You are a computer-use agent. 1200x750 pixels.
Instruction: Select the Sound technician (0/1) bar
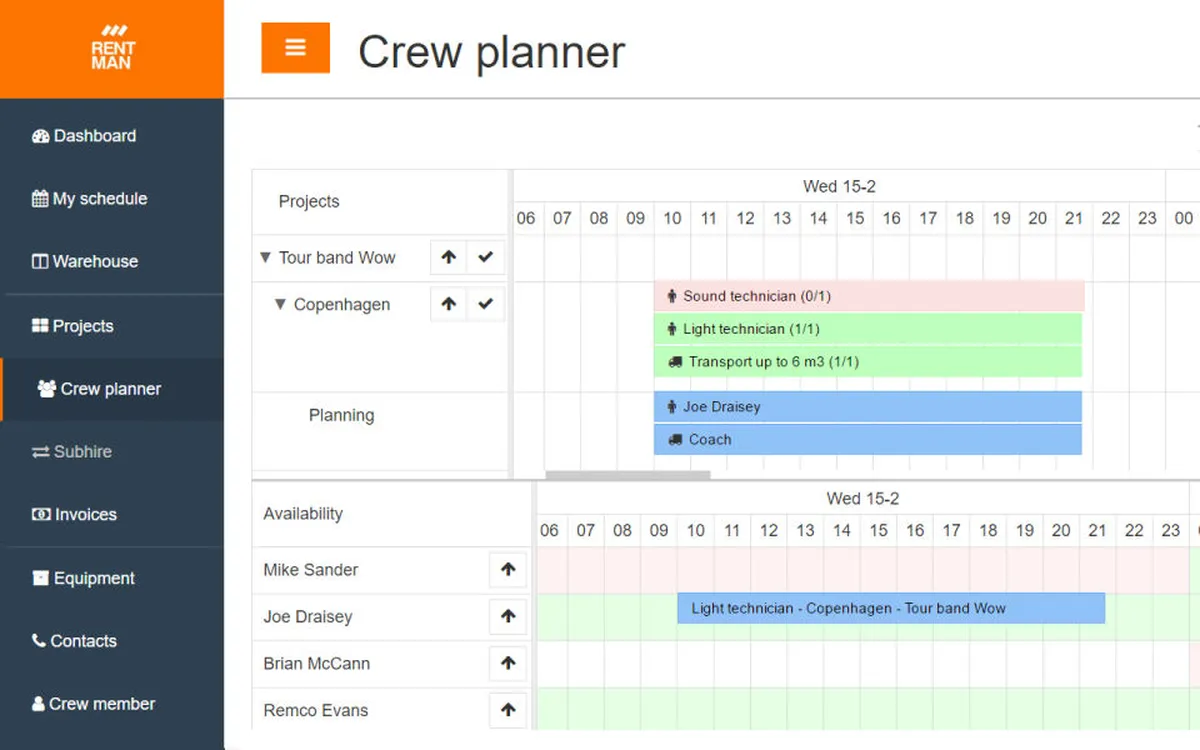[x=869, y=296]
